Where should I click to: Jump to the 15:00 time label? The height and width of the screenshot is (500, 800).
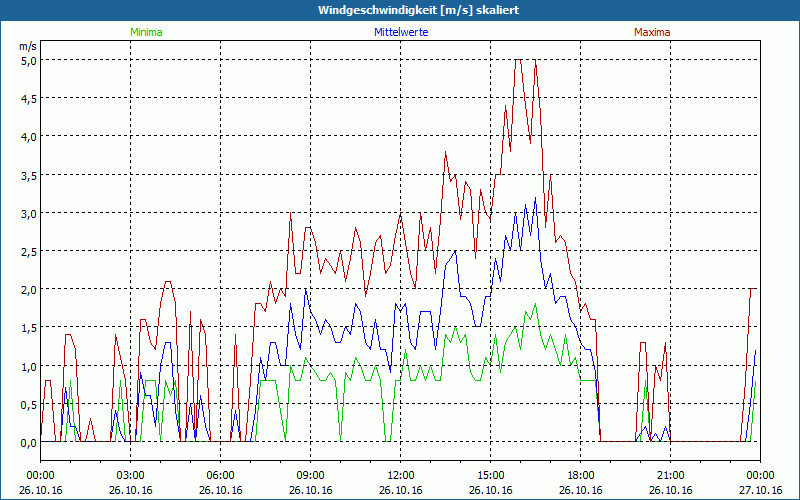pos(491,475)
